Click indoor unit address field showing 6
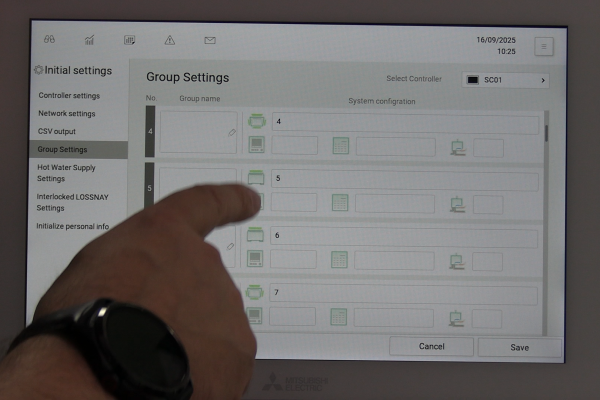 click(x=404, y=237)
